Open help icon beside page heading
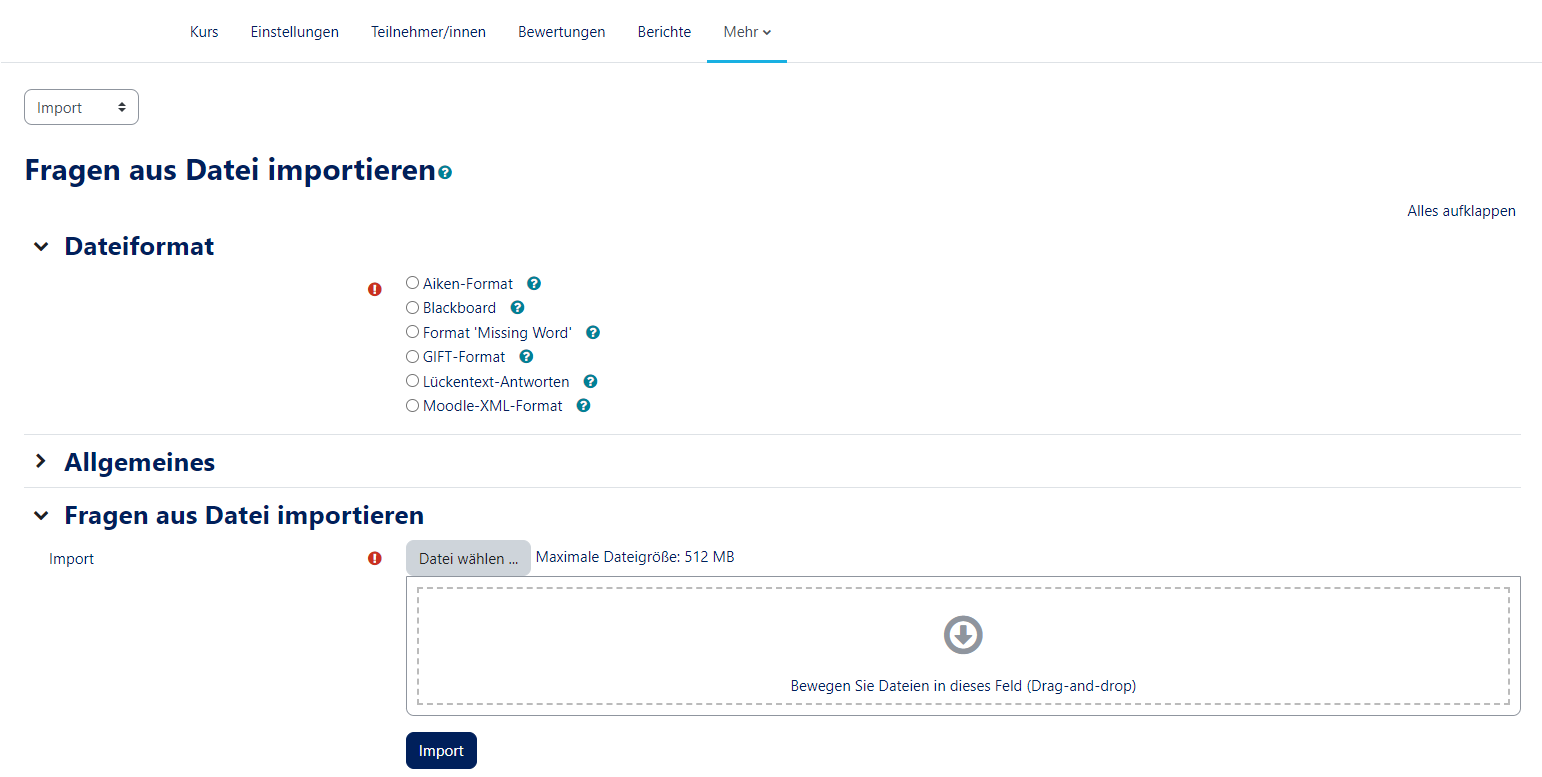Screen dimensions: 1542x777 click(x=445, y=173)
